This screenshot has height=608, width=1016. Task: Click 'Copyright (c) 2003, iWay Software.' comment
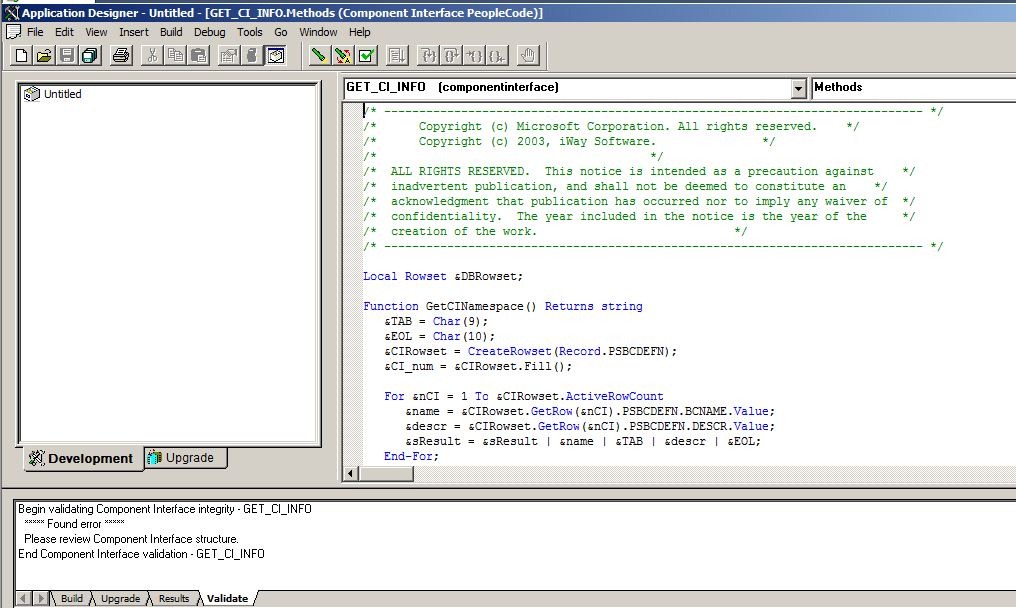click(537, 141)
